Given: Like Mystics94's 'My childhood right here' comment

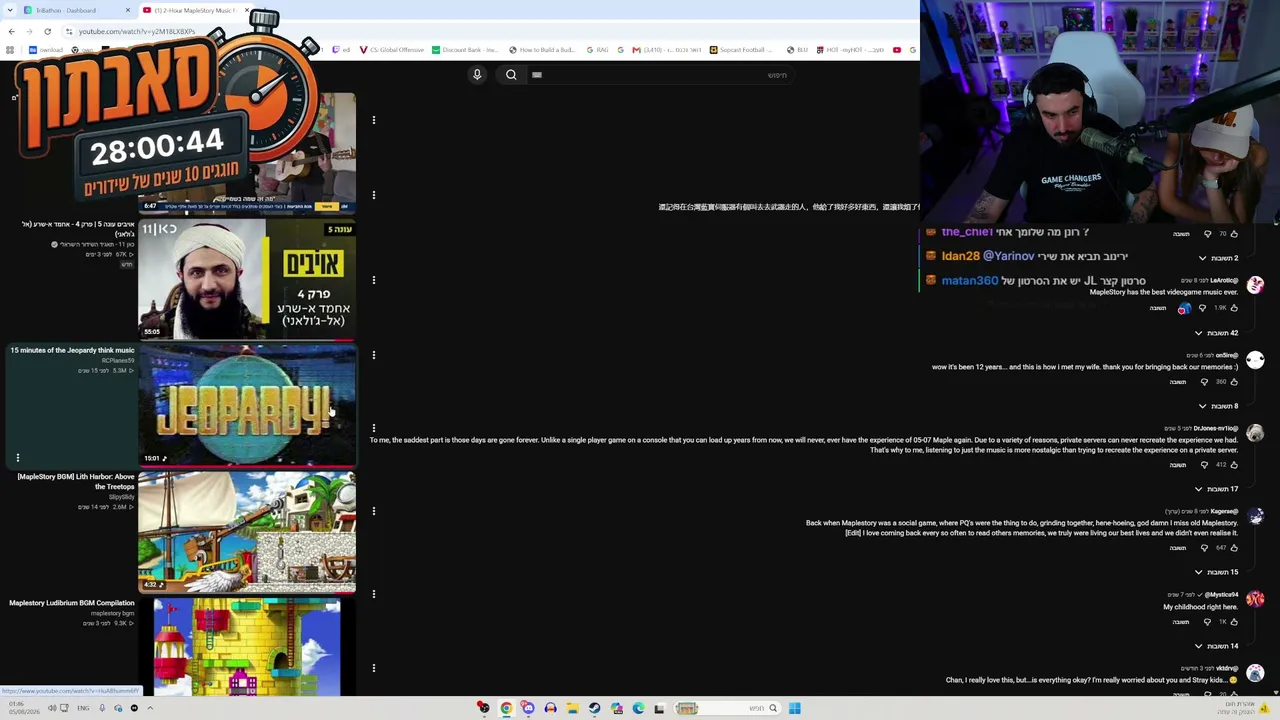Looking at the screenshot, I should pos(1234,622).
